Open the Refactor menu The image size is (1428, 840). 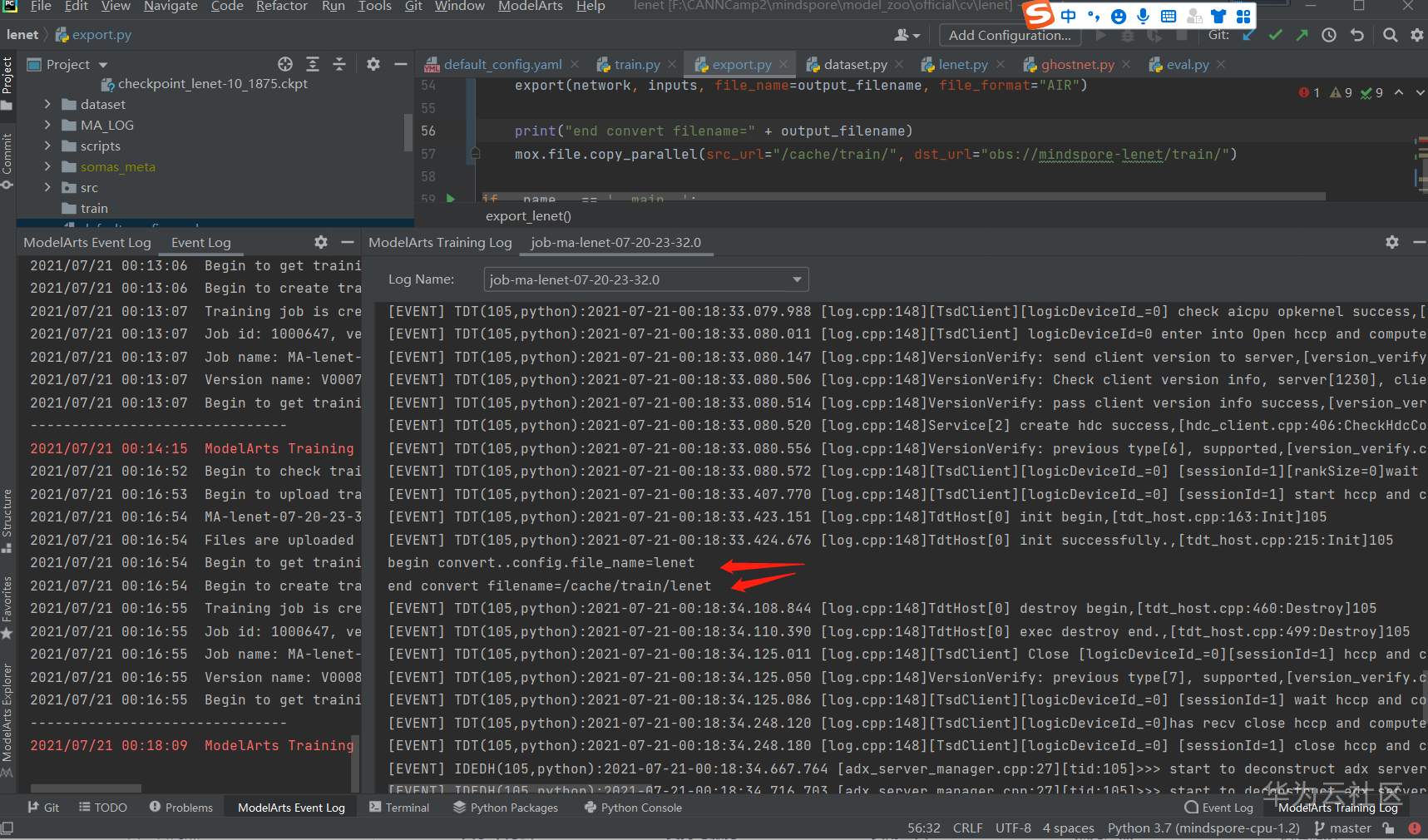point(281,7)
